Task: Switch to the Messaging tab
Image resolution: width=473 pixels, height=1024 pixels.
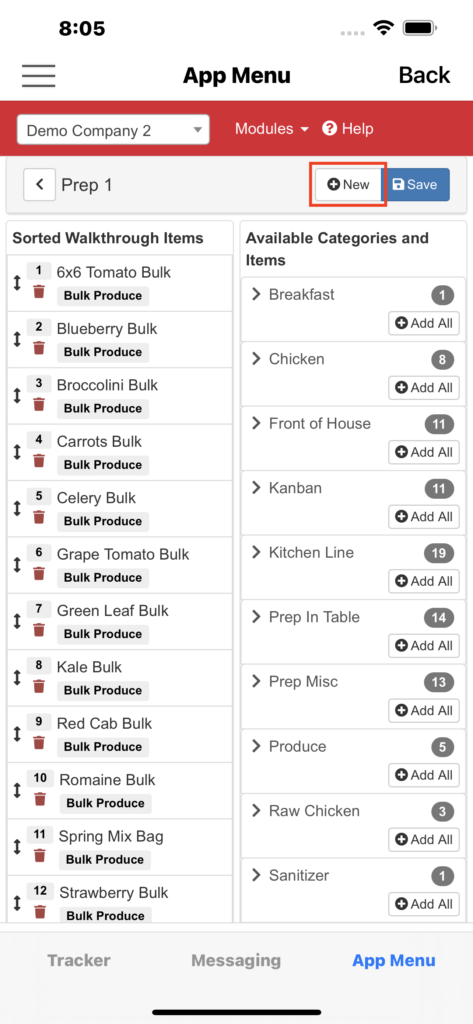Action: click(236, 960)
